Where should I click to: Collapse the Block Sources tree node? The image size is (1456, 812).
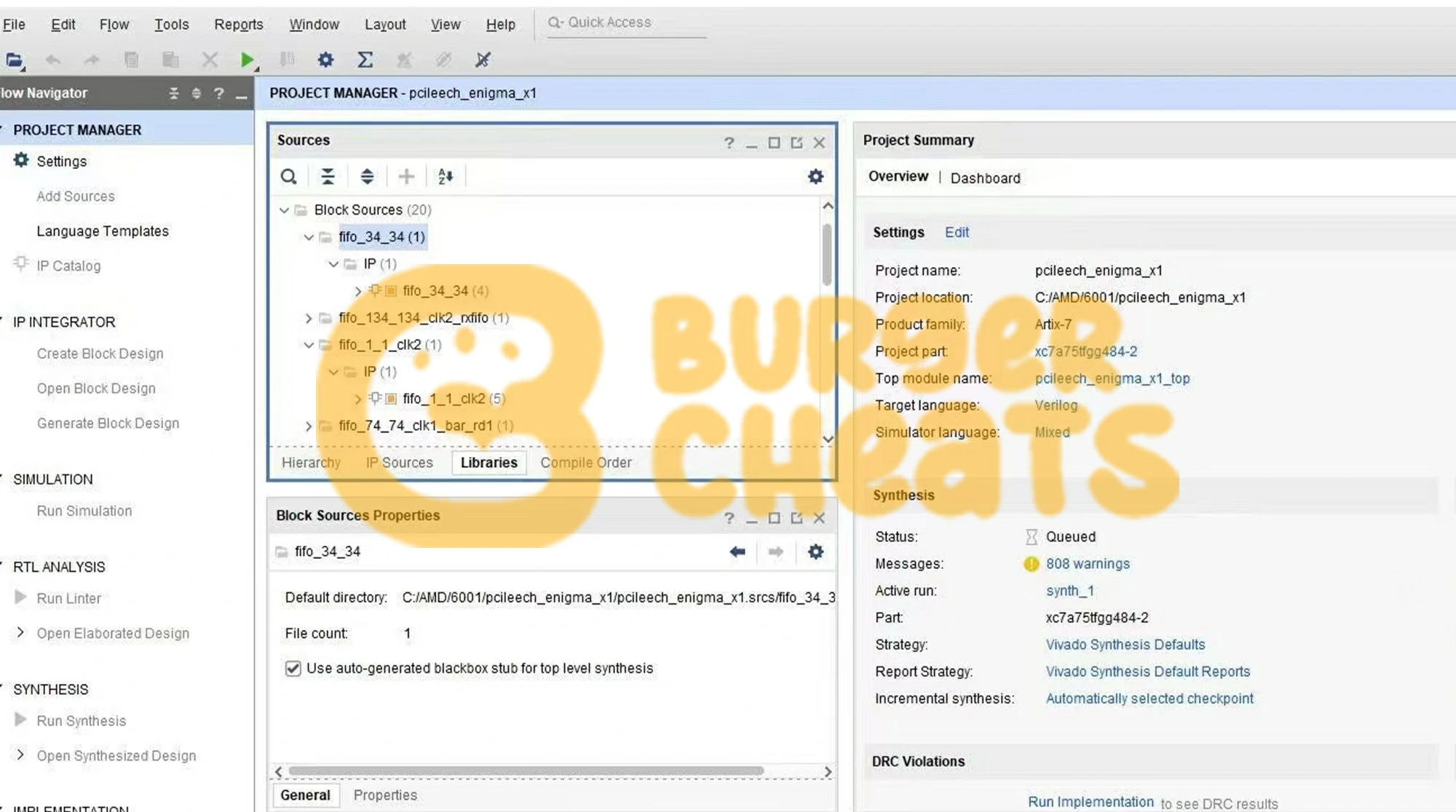[284, 210]
